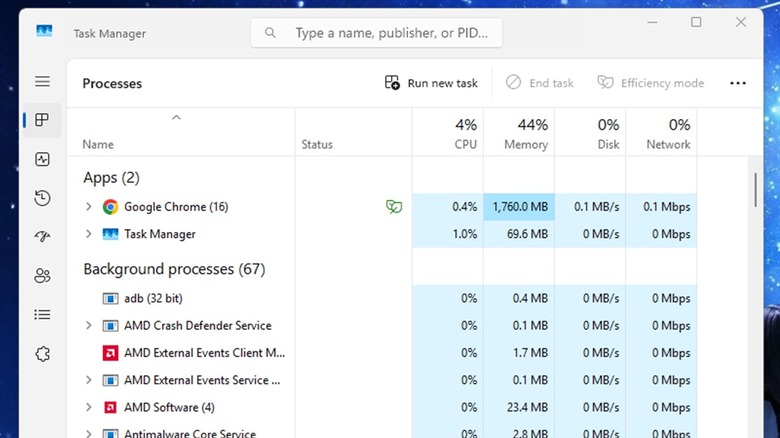Image resolution: width=780 pixels, height=438 pixels.
Task: Open the three-dots more options menu
Action: point(738,83)
